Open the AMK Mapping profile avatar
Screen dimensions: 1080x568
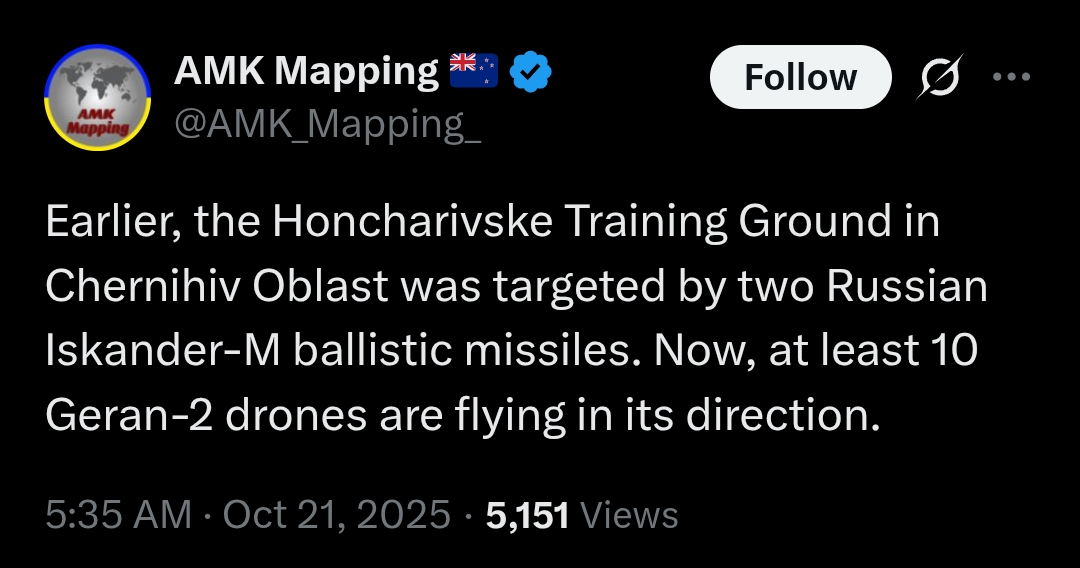click(x=98, y=97)
